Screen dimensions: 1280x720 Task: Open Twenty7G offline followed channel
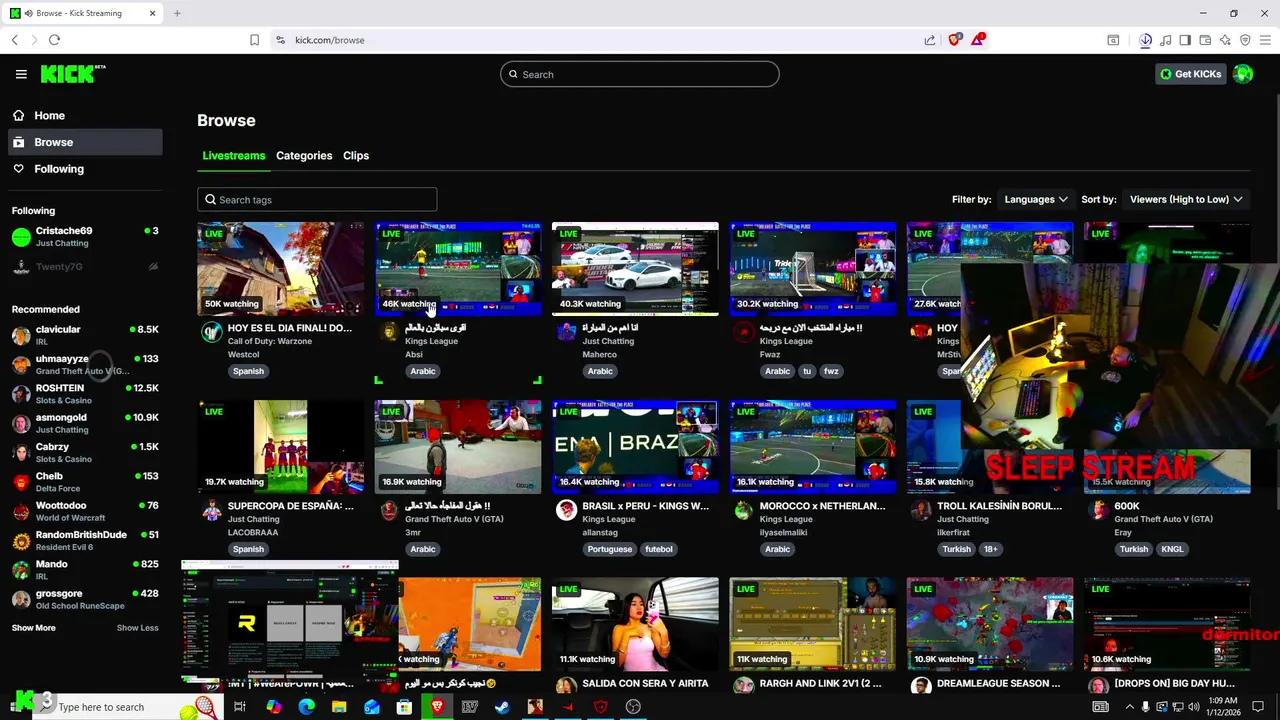tap(85, 267)
